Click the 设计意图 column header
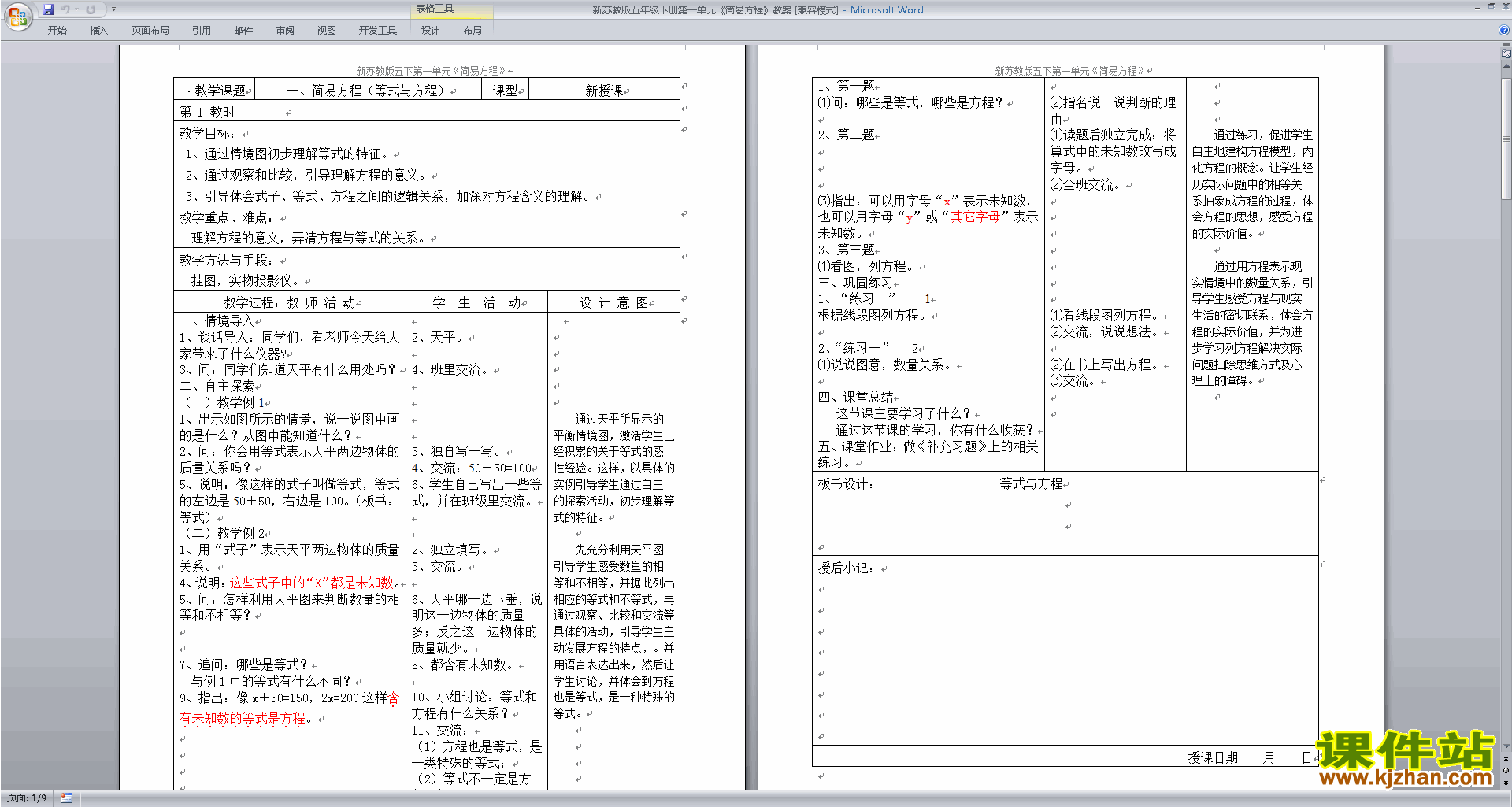Image resolution: width=1512 pixels, height=807 pixels. [x=613, y=302]
